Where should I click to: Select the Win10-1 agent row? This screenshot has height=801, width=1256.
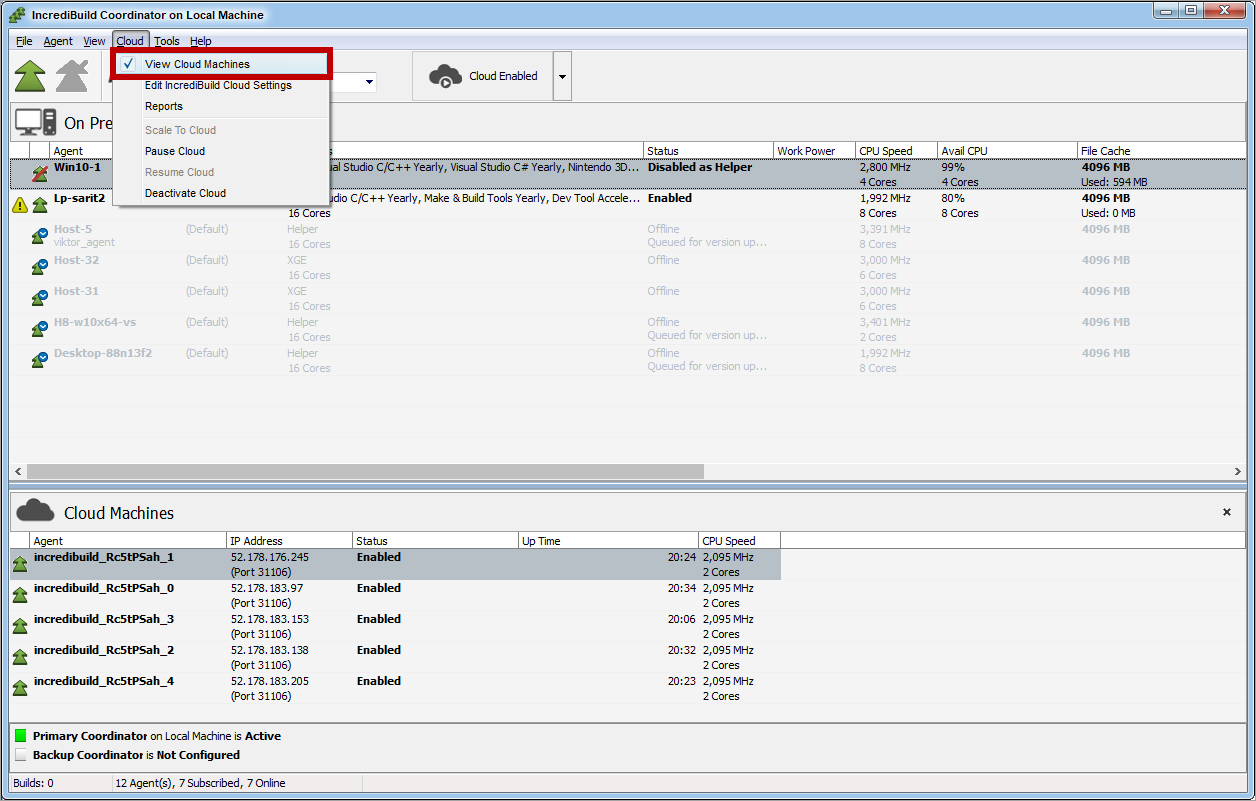627,174
